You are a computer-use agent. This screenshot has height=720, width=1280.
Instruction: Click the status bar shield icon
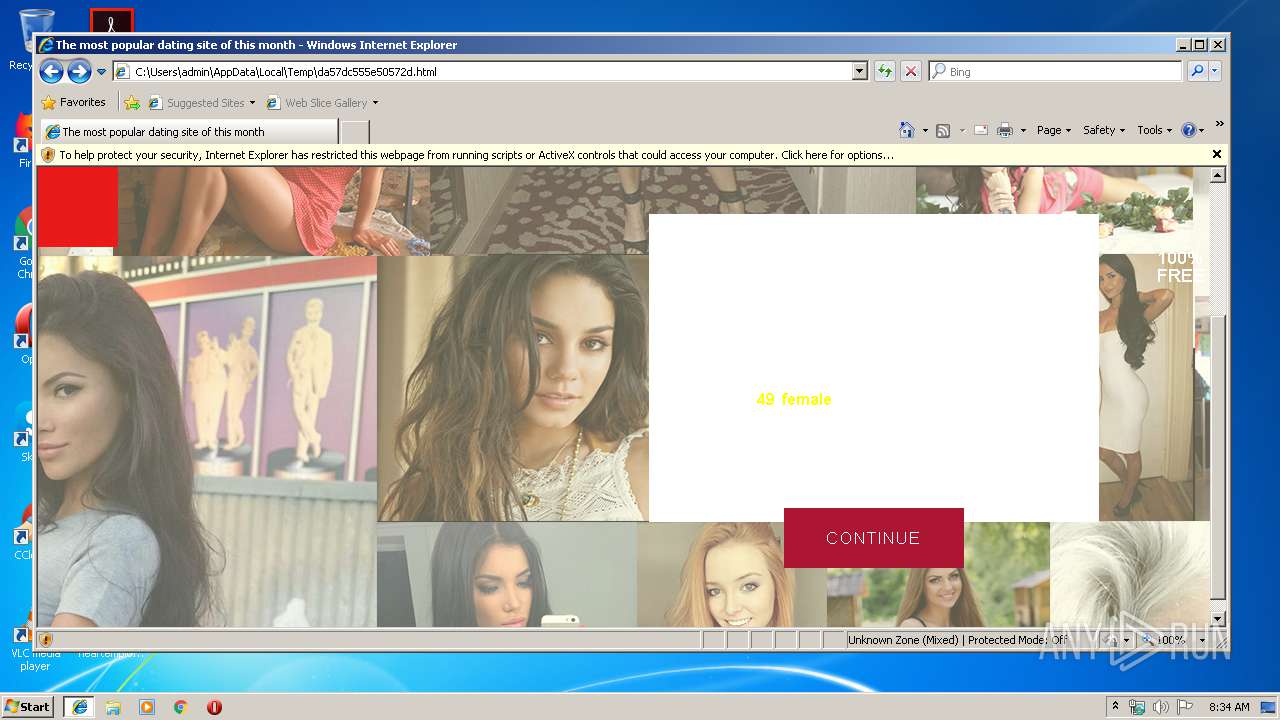tap(46, 640)
